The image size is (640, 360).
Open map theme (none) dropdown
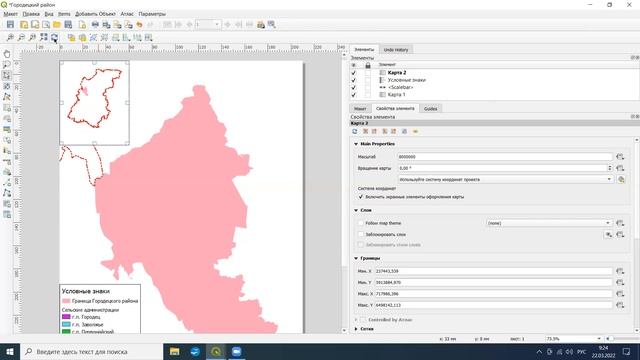549,223
